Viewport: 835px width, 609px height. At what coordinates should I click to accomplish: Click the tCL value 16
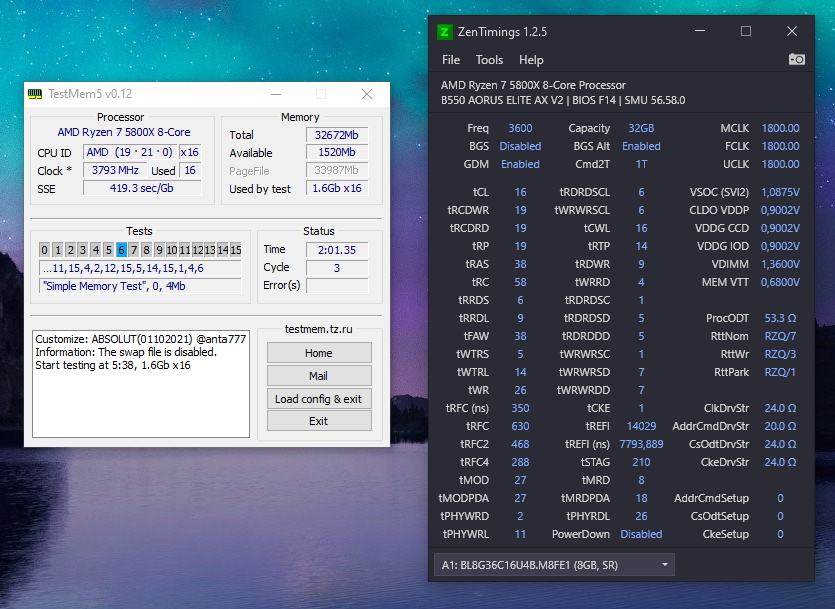[520, 192]
